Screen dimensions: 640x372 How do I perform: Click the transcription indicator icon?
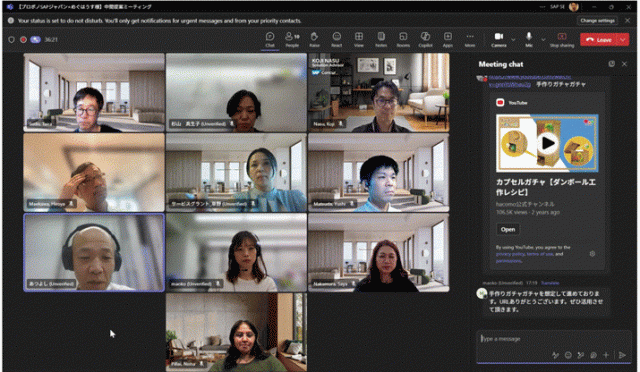(36, 40)
